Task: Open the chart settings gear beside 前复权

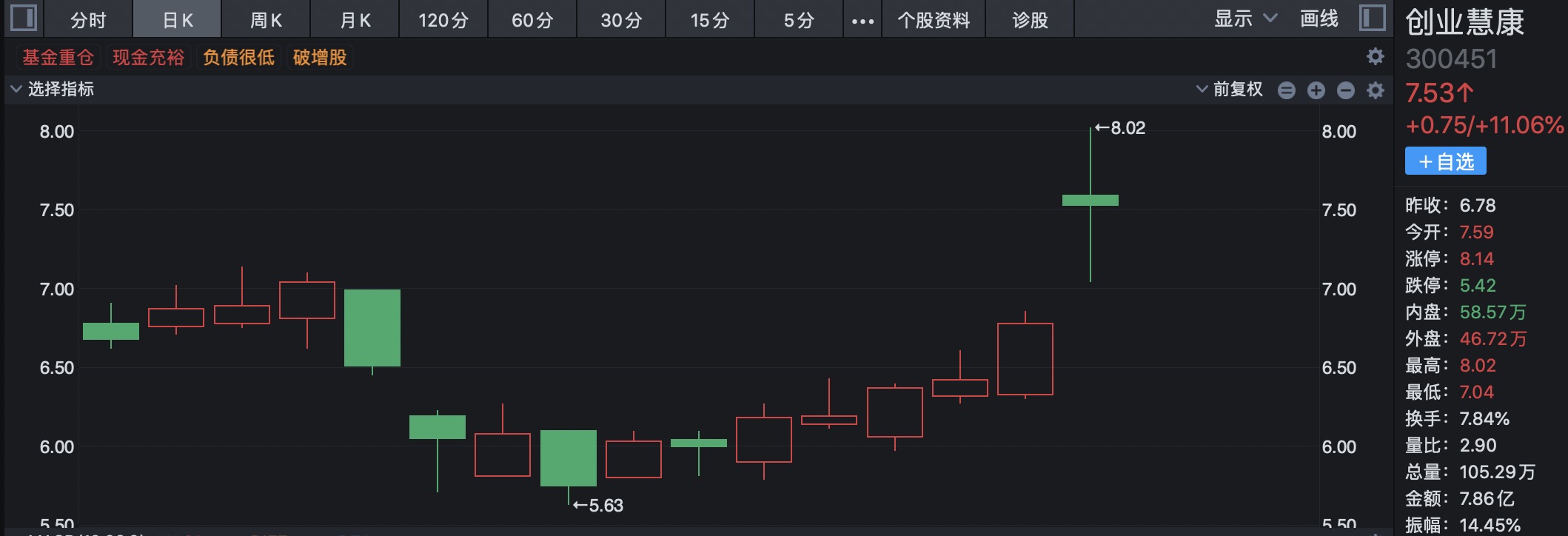Action: tap(1376, 90)
